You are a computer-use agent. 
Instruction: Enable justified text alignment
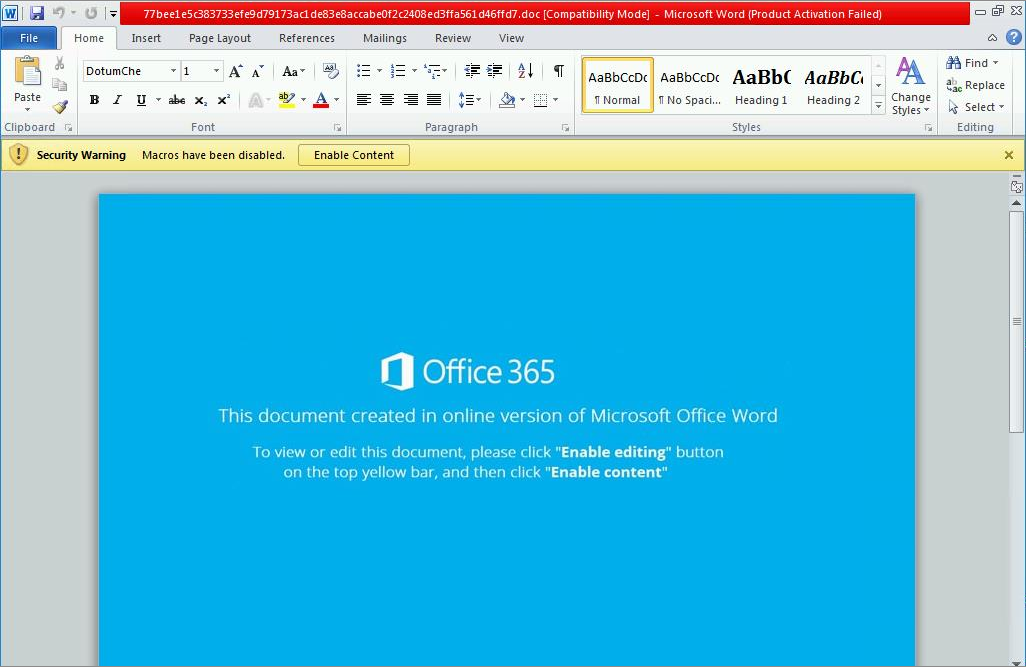point(434,99)
